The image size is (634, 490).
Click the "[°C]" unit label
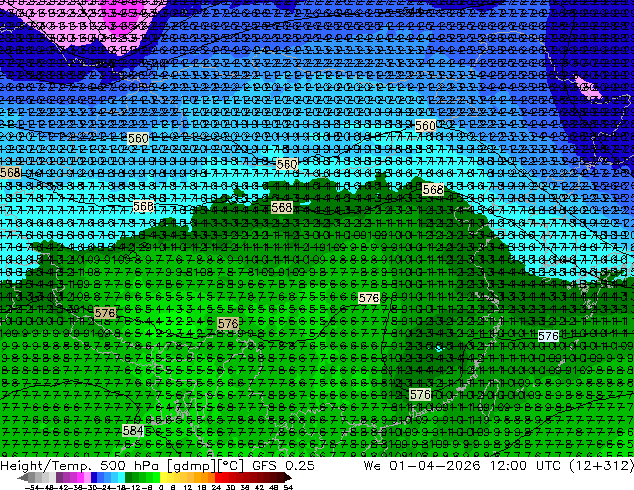click(x=231, y=466)
